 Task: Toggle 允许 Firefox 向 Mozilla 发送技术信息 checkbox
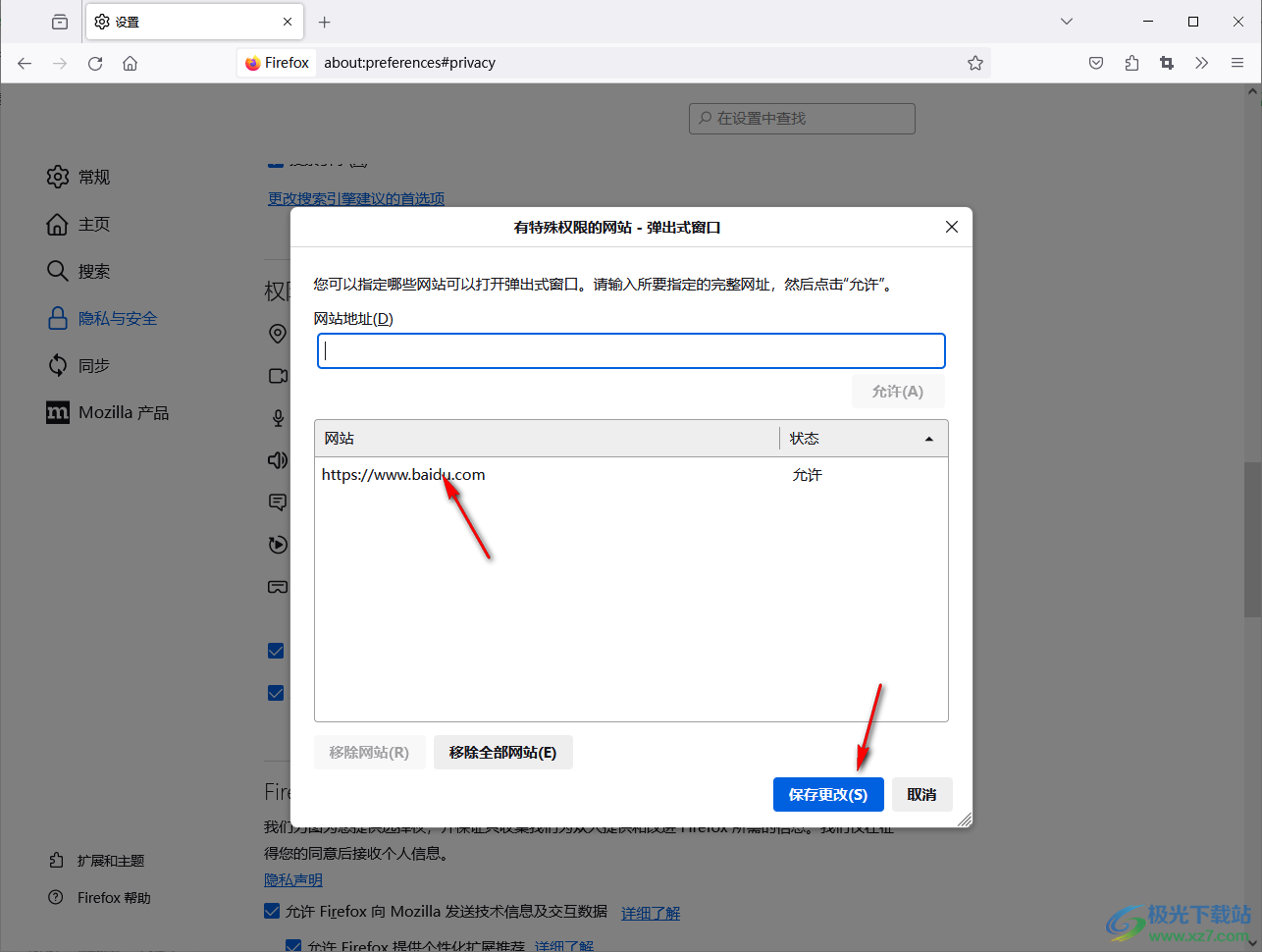[x=273, y=912]
